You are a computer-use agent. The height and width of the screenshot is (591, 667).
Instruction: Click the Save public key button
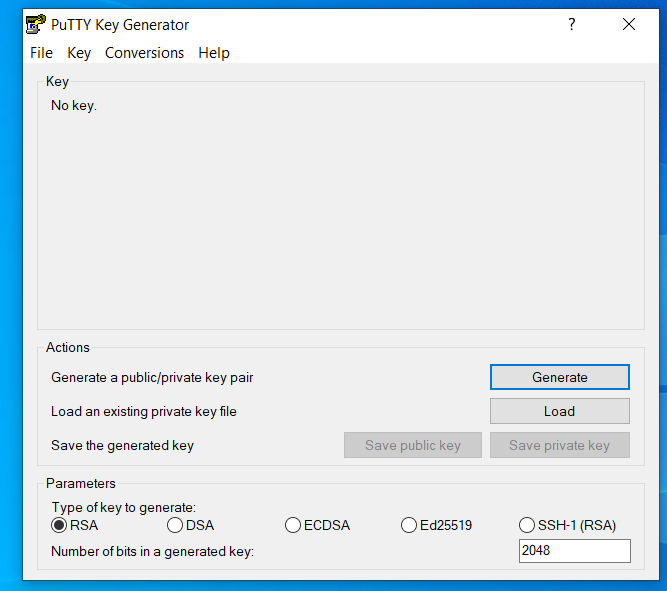tap(413, 445)
